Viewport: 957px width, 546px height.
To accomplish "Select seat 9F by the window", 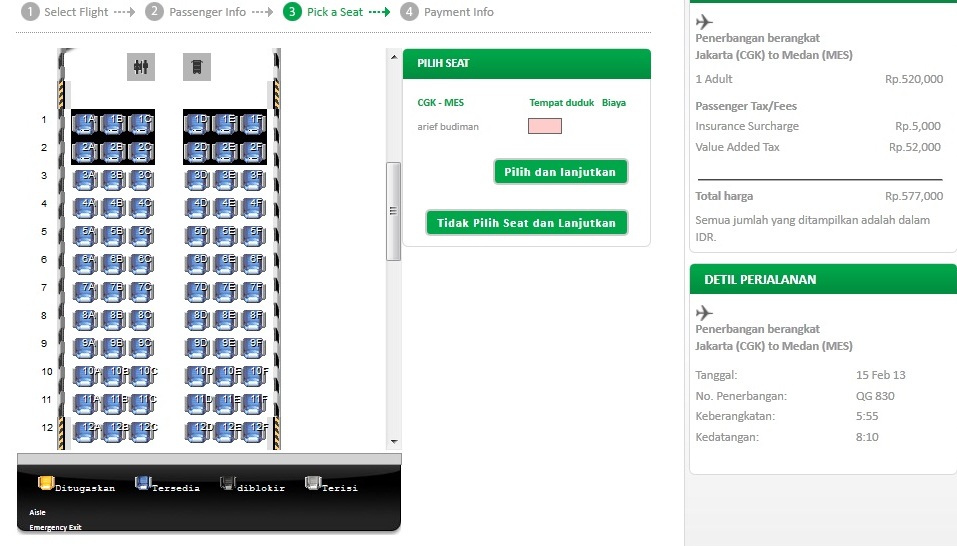I will coord(253,347).
